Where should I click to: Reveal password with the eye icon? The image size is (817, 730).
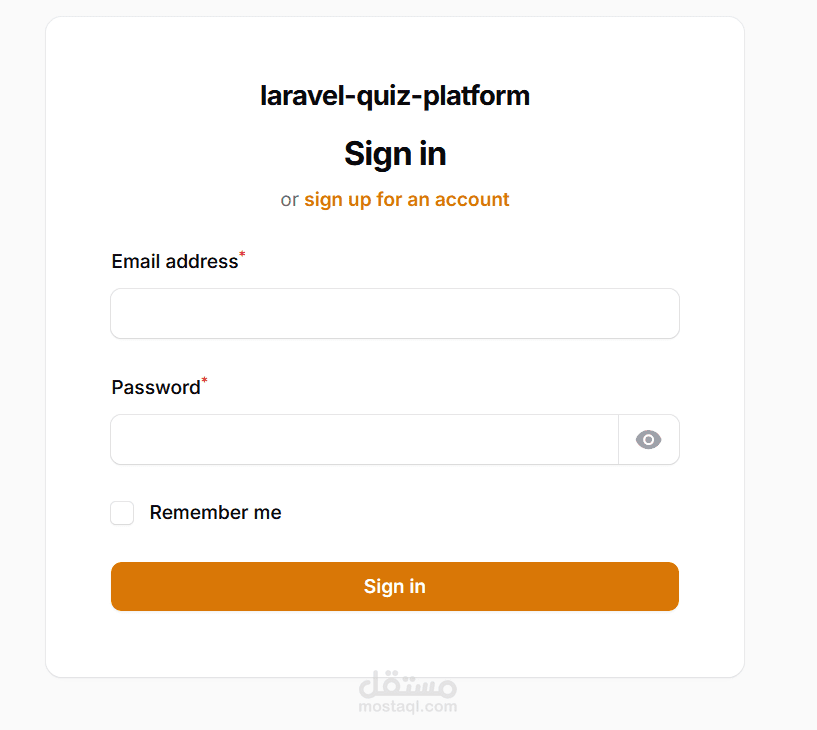pos(648,440)
